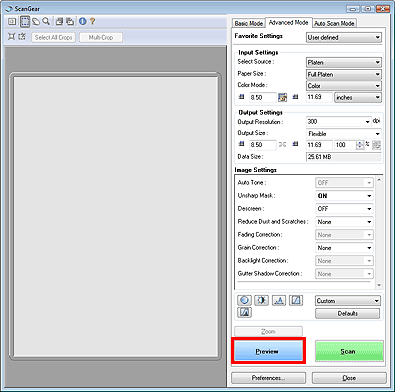Select the Crop tool in toolbar
The height and width of the screenshot is (392, 395).
tap(25, 22)
